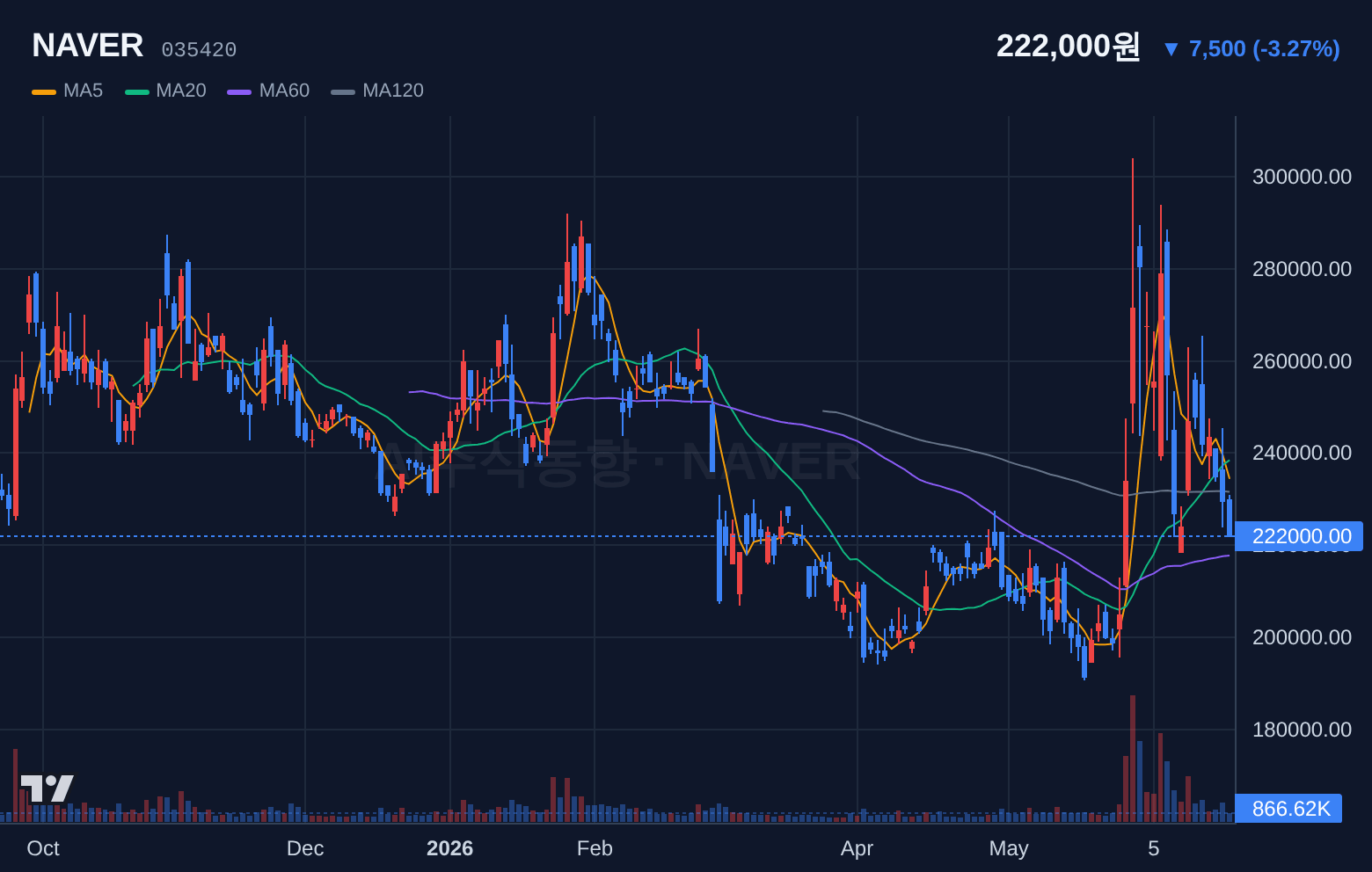
Task: Click the 180000.00 price axis label
Action: coord(1302,730)
